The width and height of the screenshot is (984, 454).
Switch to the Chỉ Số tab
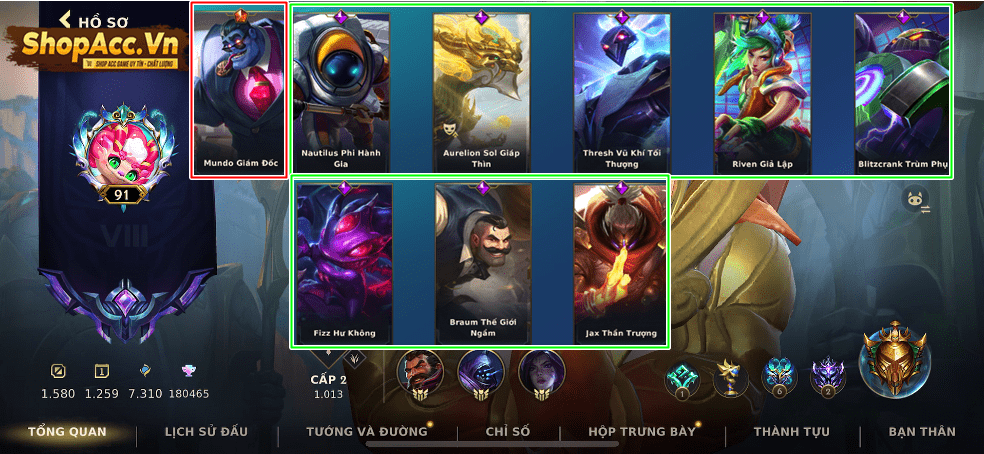pos(508,432)
